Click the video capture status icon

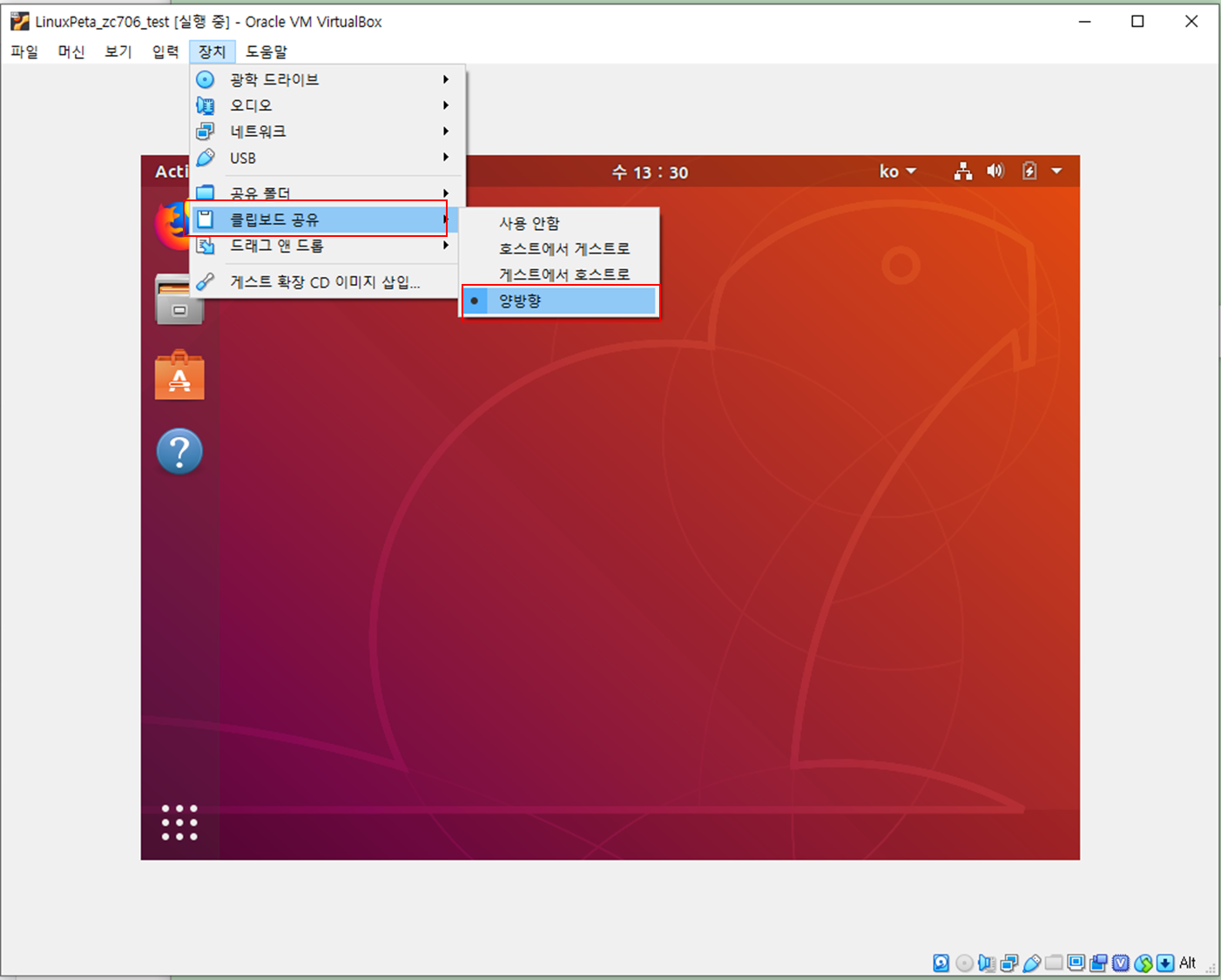click(1098, 963)
